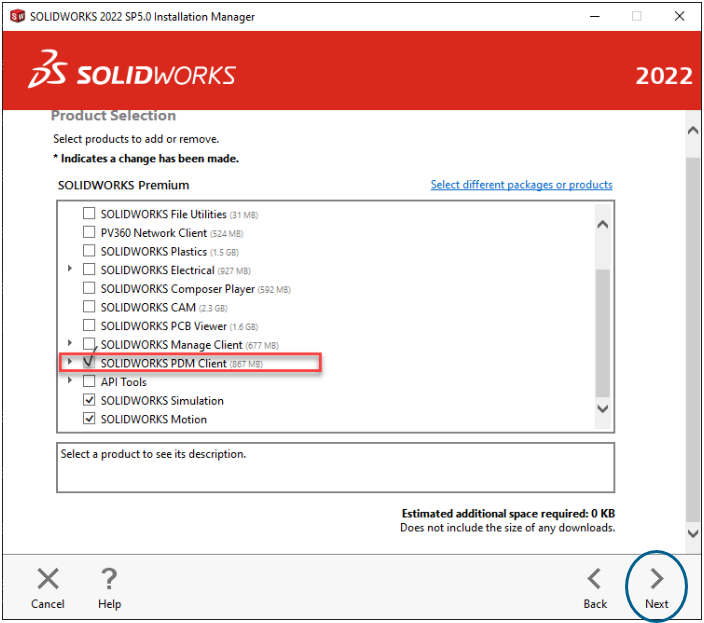Select SOLIDWORKS PCB Viewer row label
This screenshot has height=623, width=704.
163,326
